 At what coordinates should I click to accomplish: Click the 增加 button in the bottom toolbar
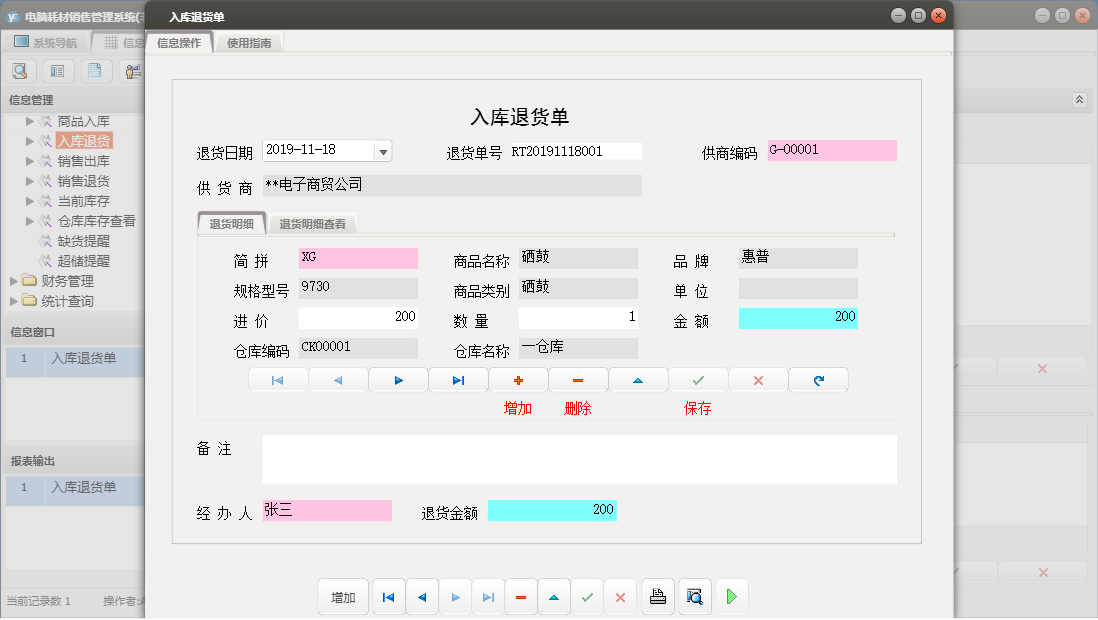click(343, 597)
